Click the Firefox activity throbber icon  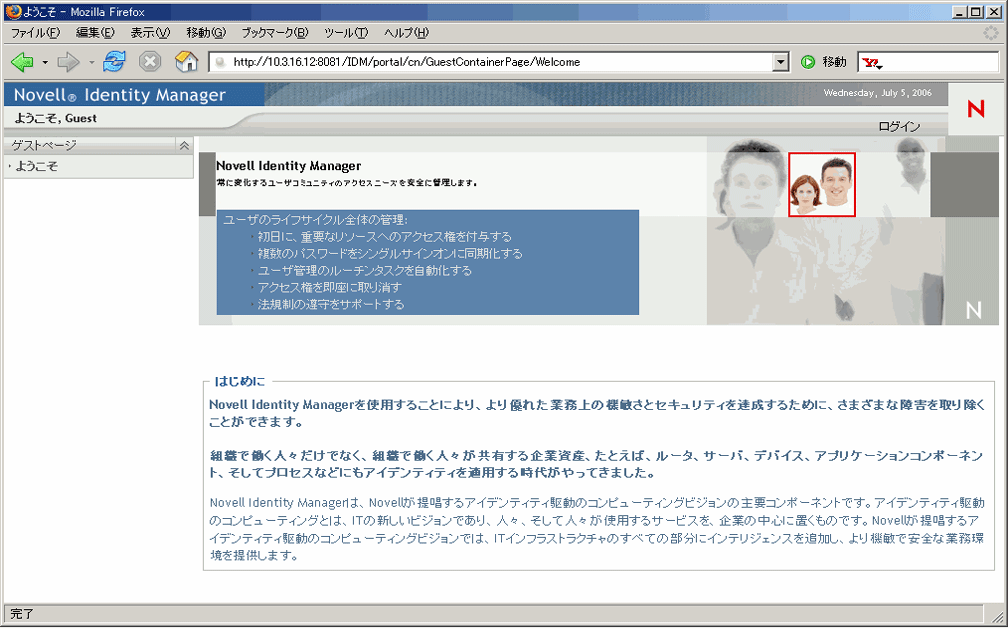[x=991, y=33]
